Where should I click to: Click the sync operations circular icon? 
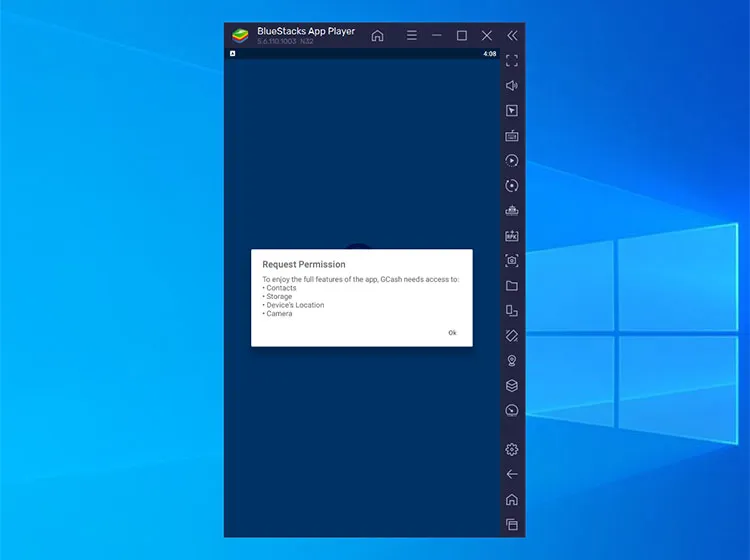coord(512,186)
